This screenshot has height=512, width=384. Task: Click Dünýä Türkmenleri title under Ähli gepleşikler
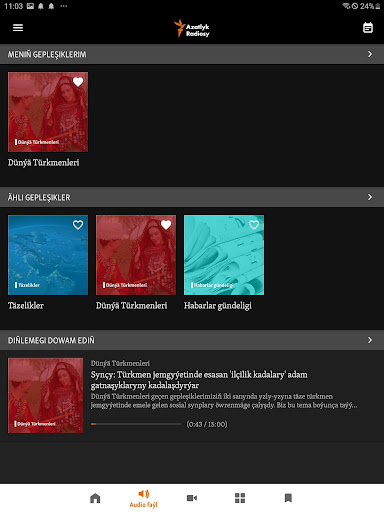[x=131, y=306]
